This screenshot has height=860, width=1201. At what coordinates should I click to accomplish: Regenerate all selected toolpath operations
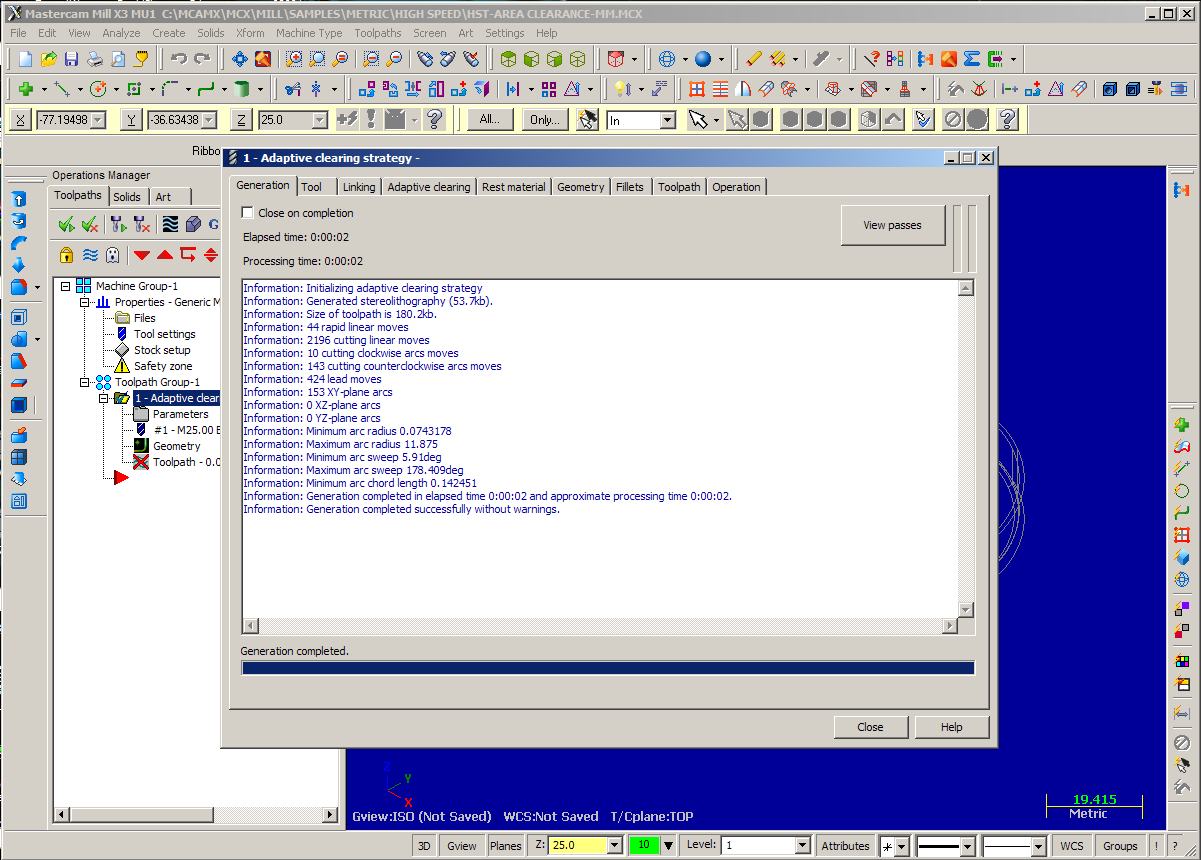click(117, 224)
